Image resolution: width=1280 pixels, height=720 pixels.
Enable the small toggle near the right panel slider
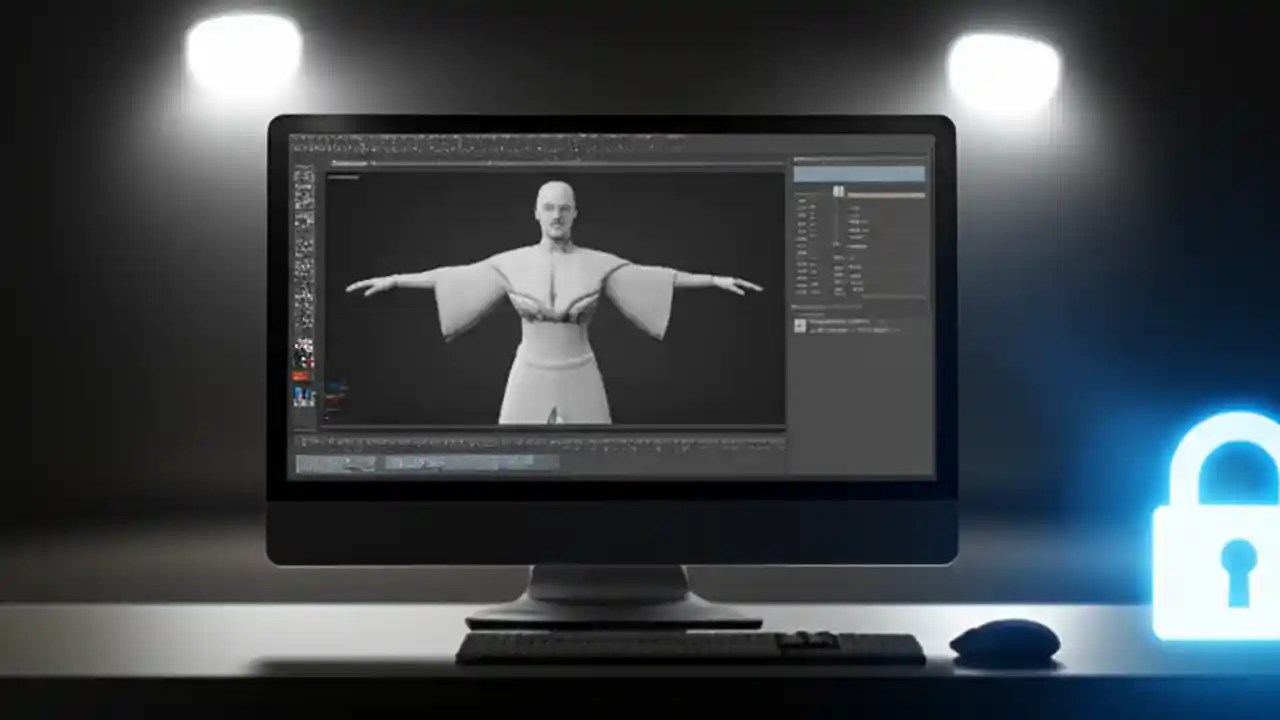tap(840, 191)
